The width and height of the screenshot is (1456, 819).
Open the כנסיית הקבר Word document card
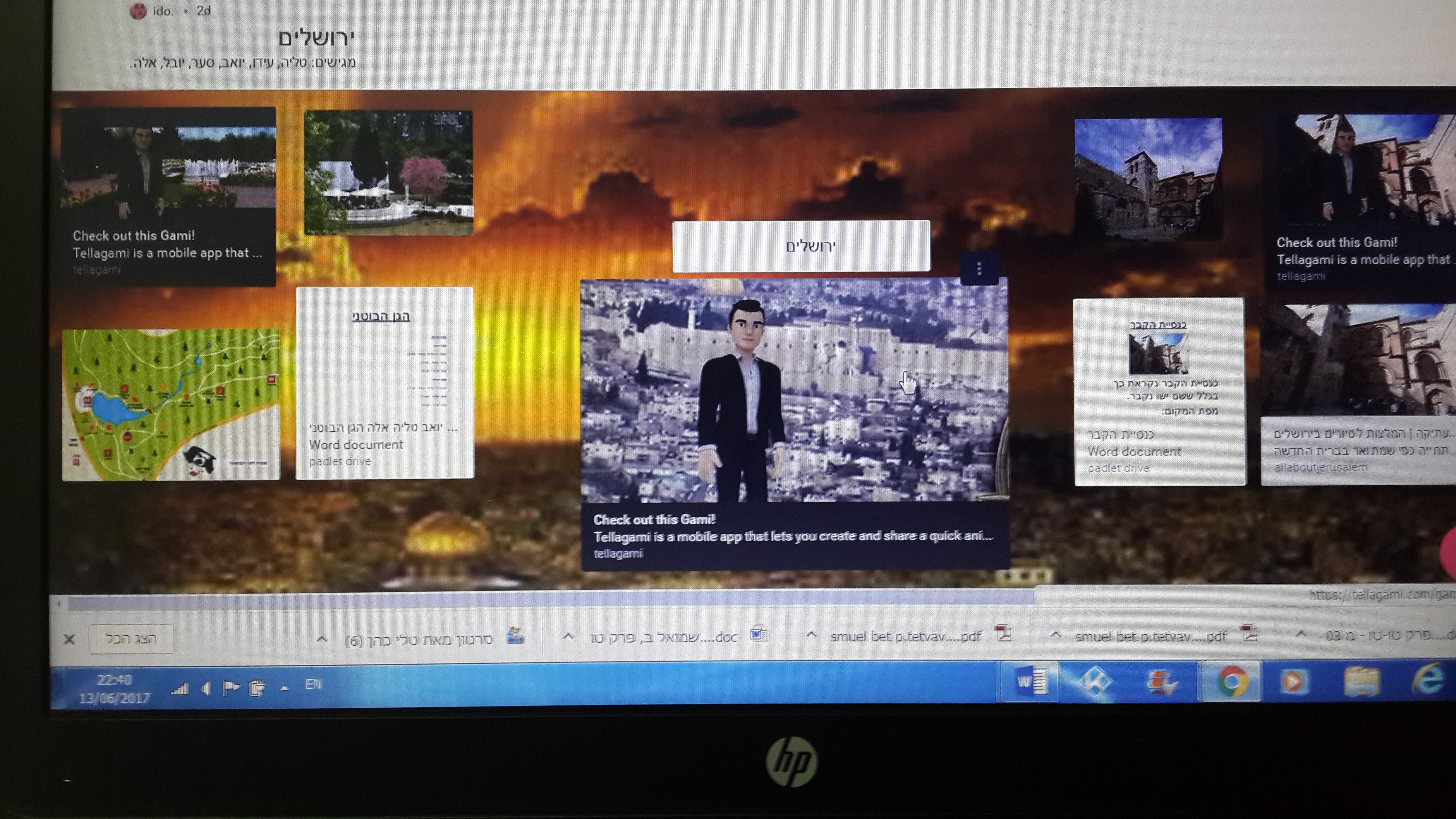click(x=1159, y=391)
